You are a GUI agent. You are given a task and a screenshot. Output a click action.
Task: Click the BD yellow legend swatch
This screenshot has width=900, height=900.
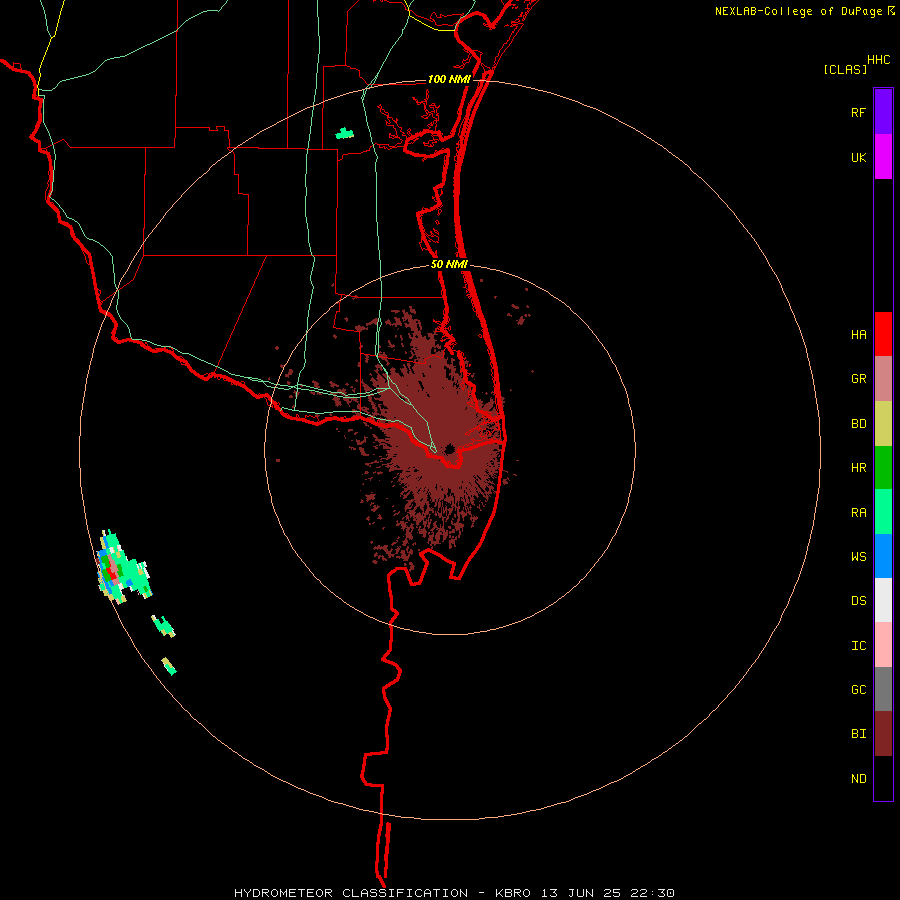point(883,423)
